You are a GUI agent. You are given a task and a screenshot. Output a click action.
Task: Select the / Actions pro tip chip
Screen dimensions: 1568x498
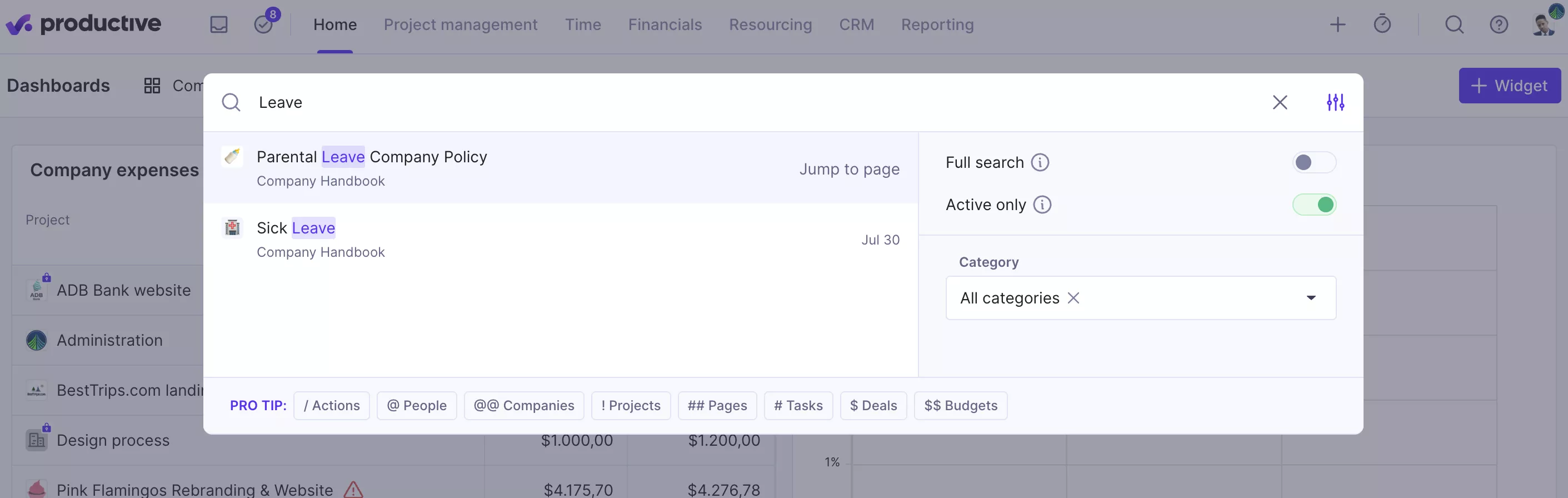pyautogui.click(x=331, y=406)
